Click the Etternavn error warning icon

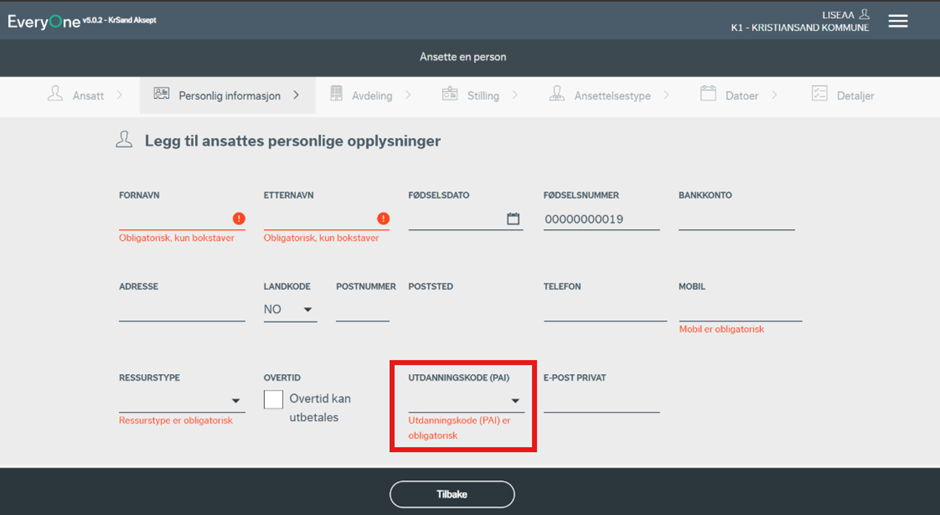click(x=383, y=219)
